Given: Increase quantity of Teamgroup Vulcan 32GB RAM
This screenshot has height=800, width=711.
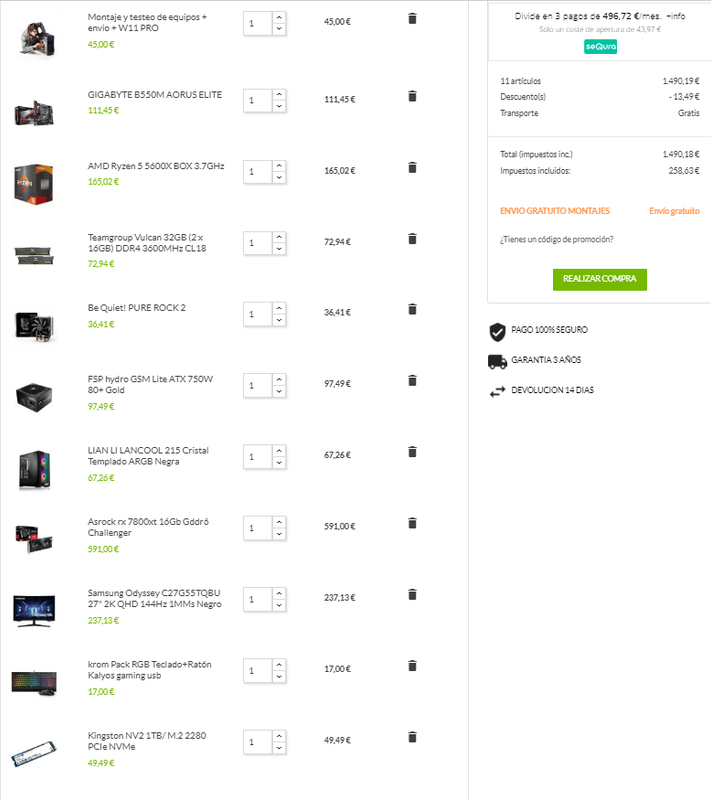Looking at the screenshot, I should pos(278,237).
